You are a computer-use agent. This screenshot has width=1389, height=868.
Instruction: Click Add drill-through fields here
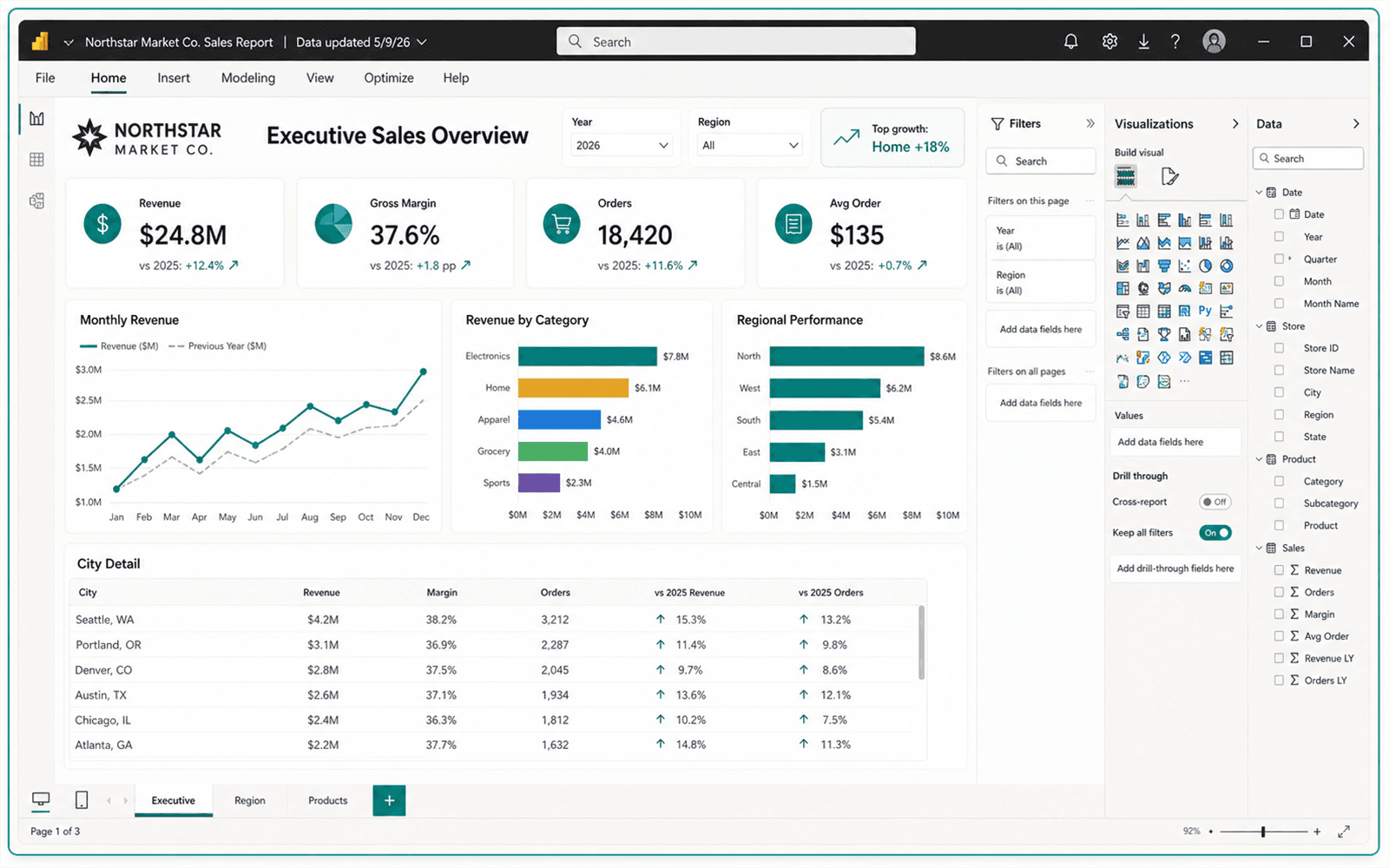pos(1175,569)
